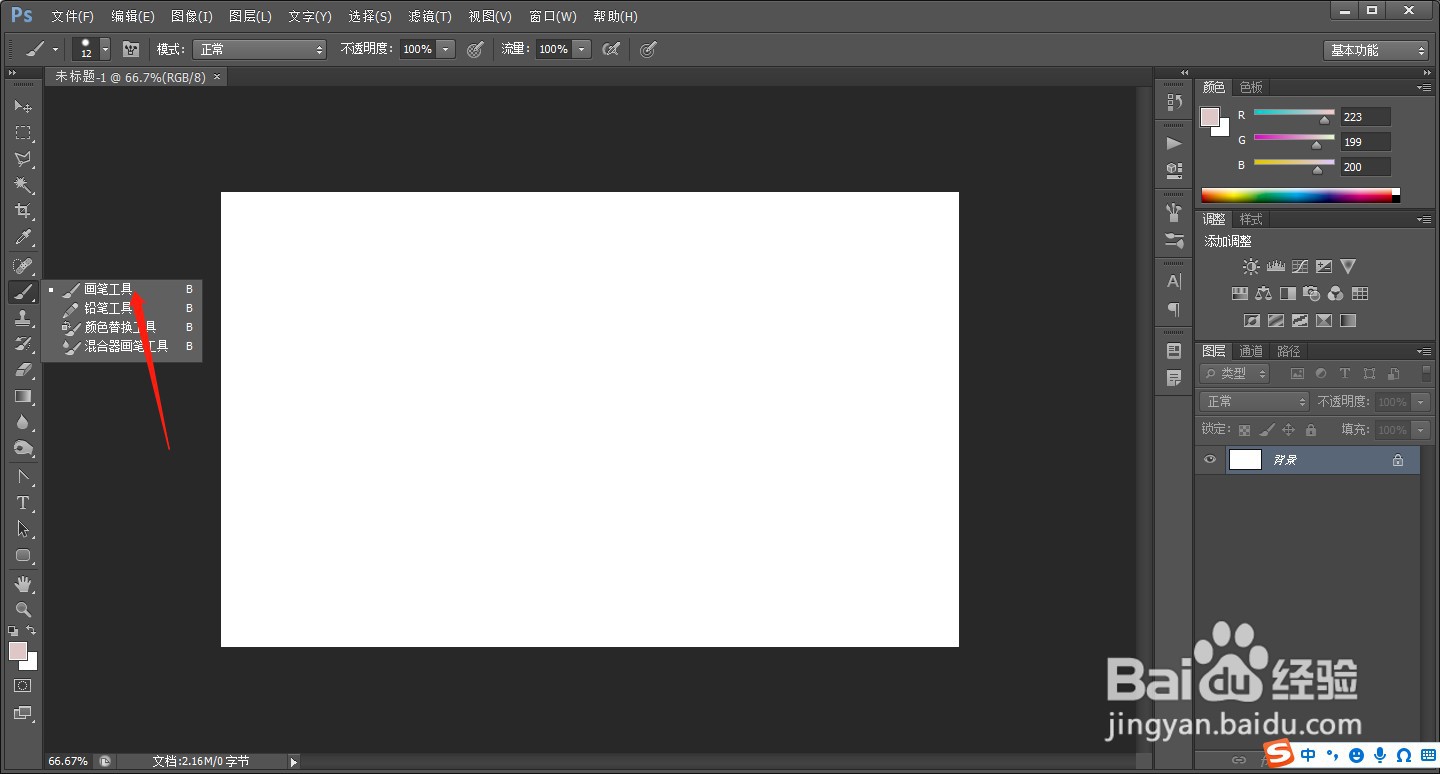The width and height of the screenshot is (1440, 774).
Task: Lock image pixels in Layers panel
Action: coord(1266,430)
